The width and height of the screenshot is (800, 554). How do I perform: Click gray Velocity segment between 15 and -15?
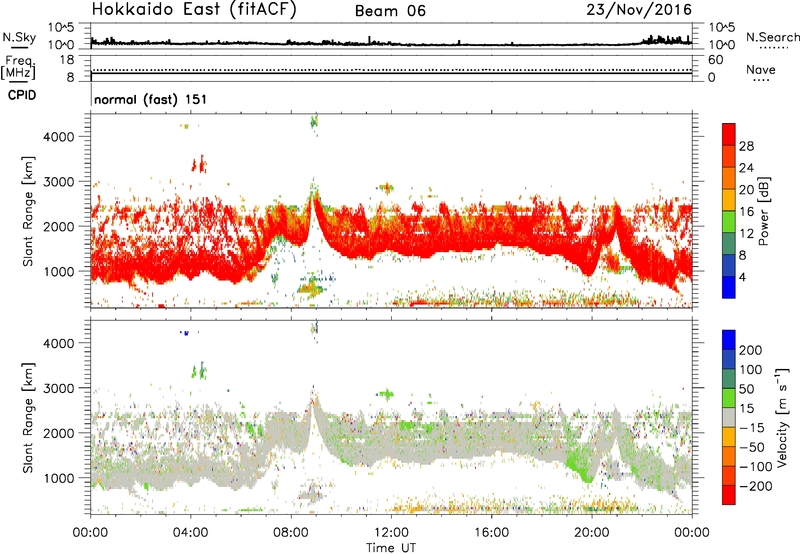[x=729, y=417]
